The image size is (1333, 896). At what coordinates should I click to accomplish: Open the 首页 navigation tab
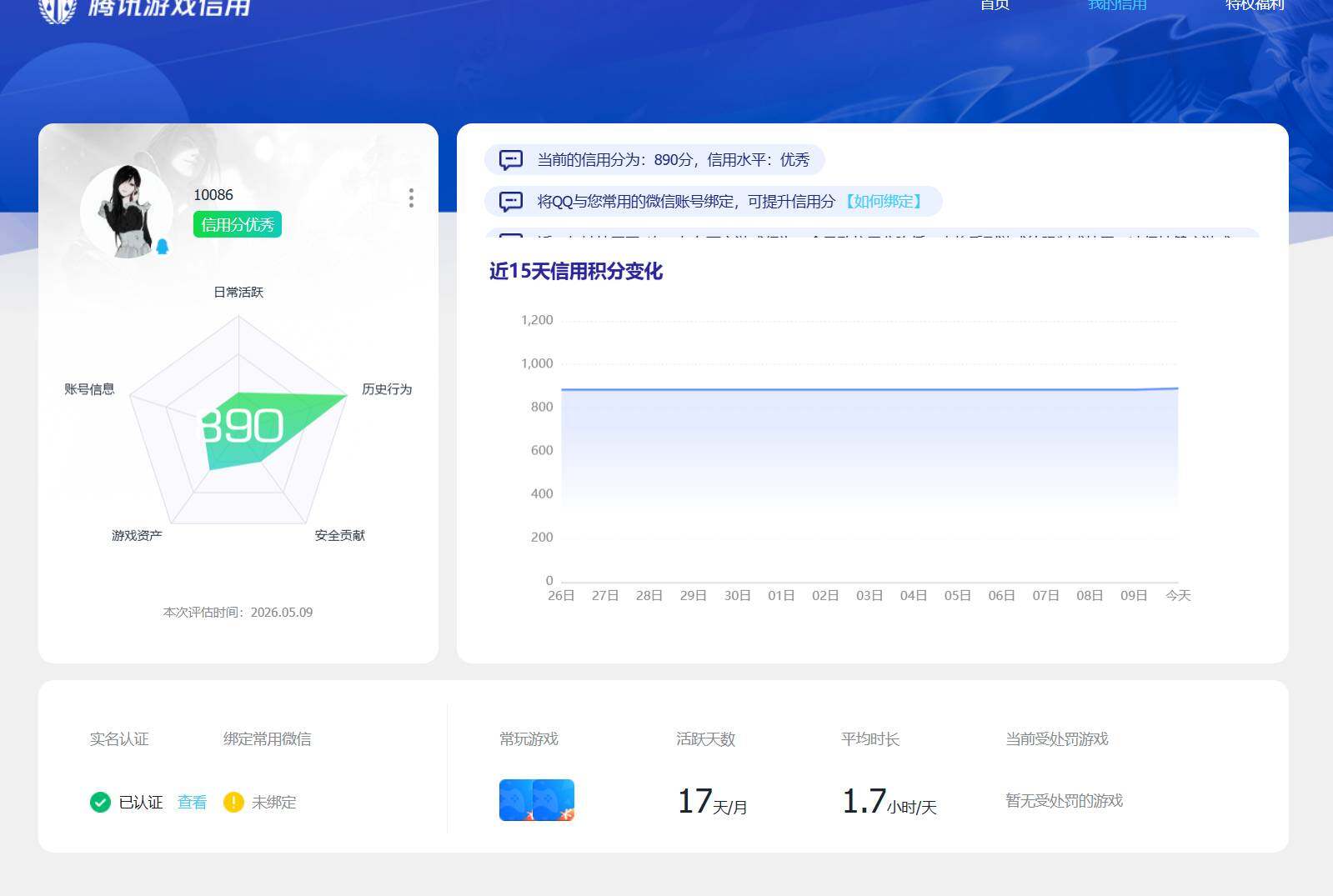click(995, 5)
